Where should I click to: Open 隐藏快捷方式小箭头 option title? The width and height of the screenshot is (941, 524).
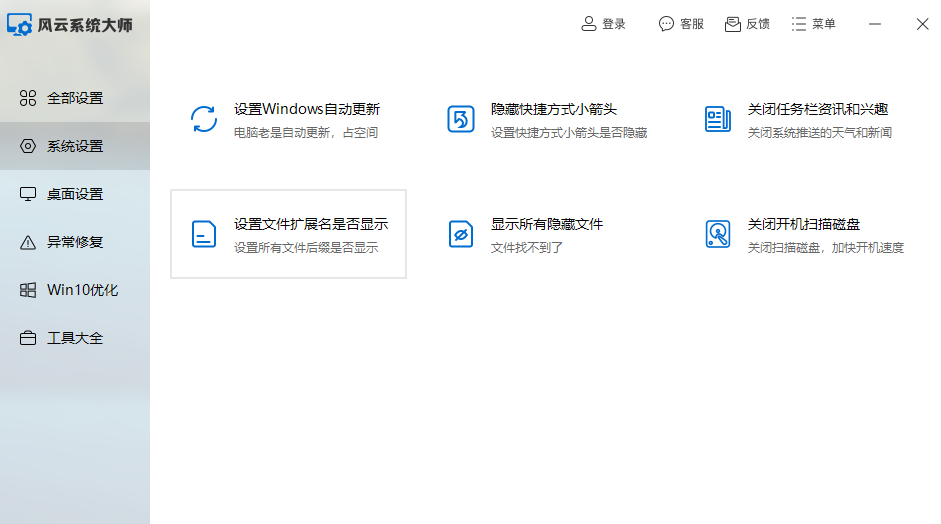click(x=554, y=109)
